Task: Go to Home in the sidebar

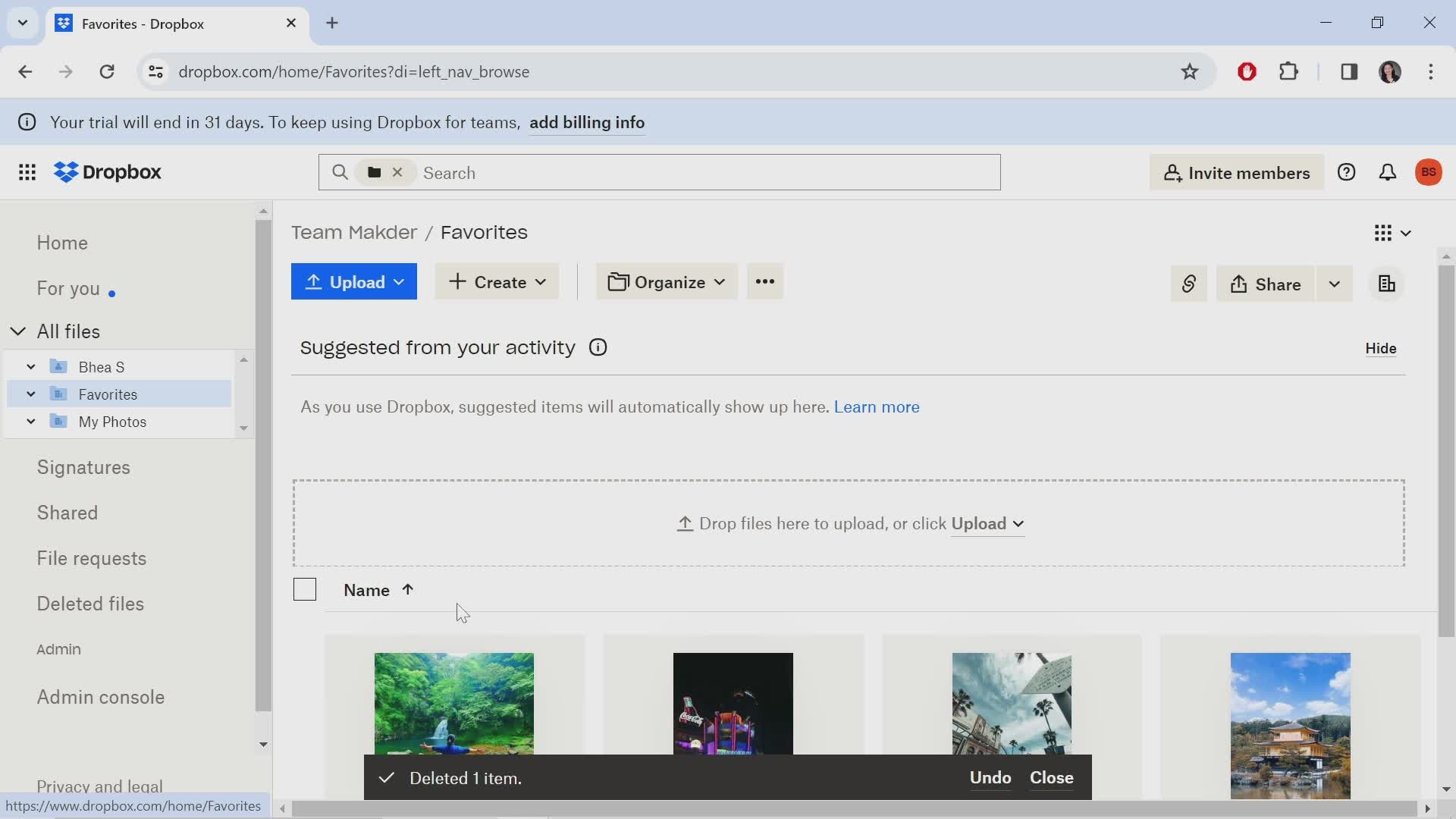Action: 62,243
